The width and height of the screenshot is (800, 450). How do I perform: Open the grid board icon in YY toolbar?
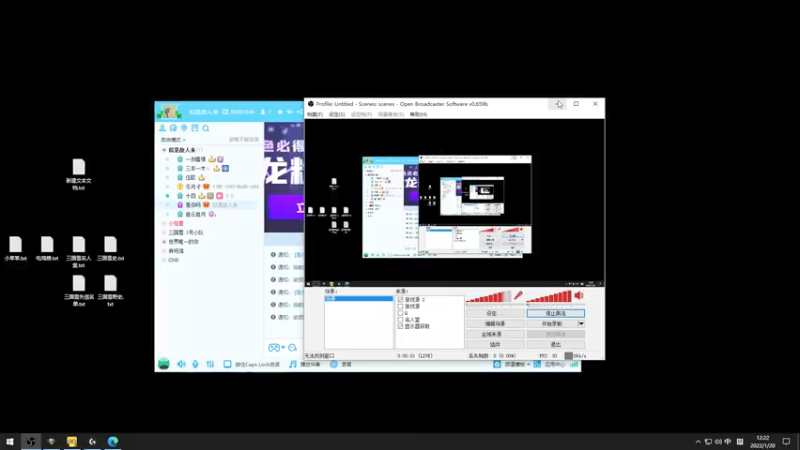pyautogui.click(x=195, y=128)
